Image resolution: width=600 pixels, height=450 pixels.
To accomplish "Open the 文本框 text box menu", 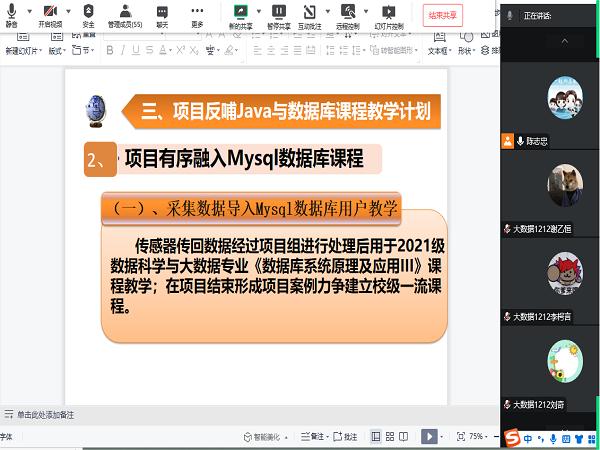I will pos(440,50).
